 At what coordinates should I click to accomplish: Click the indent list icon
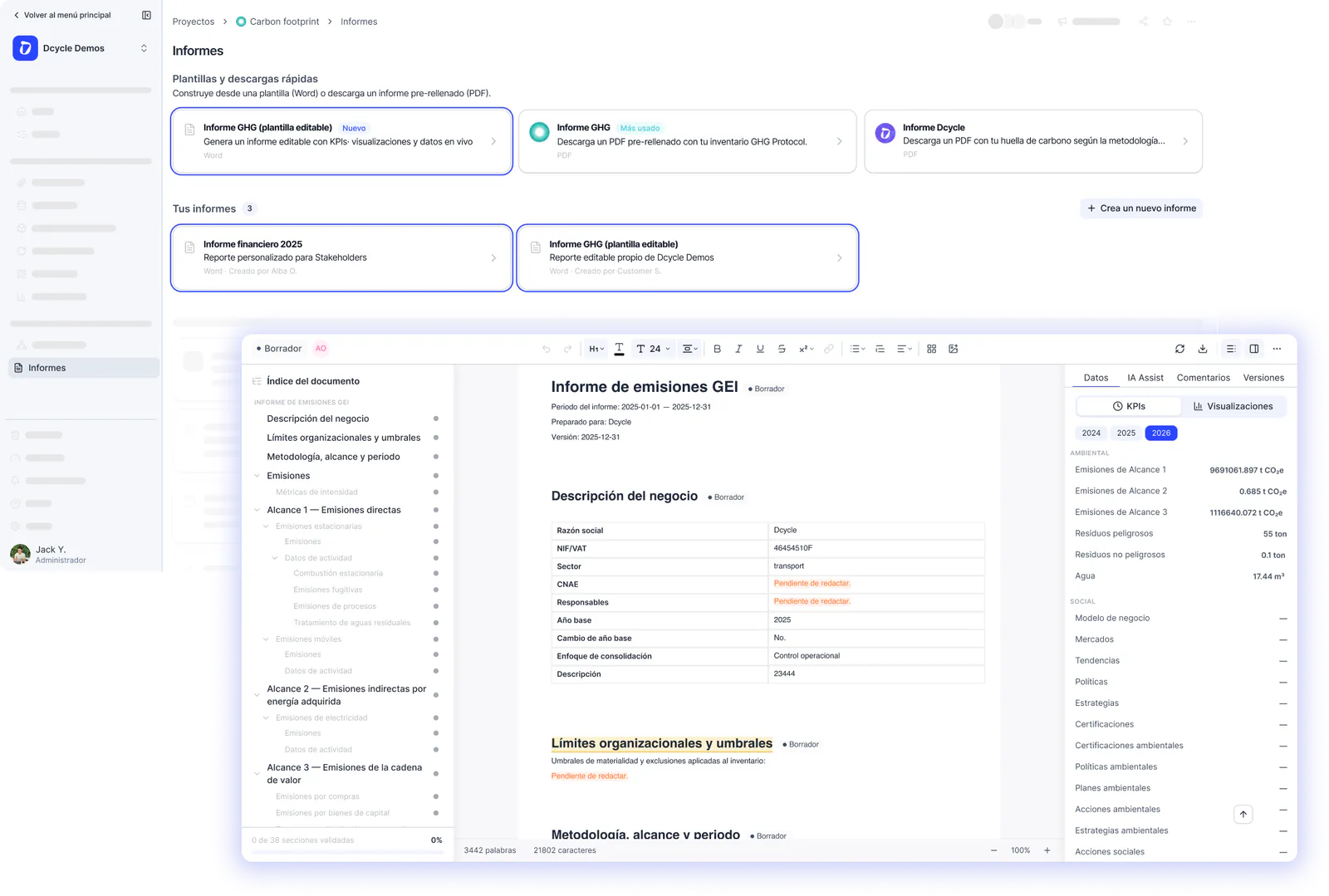coord(880,349)
